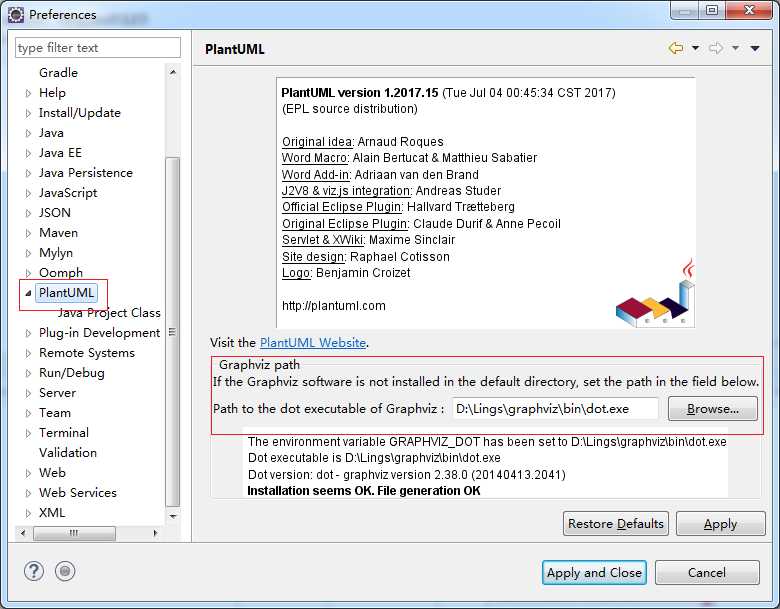This screenshot has width=780, height=609.
Task: Expand the Install/Update tree node
Action: (x=28, y=113)
